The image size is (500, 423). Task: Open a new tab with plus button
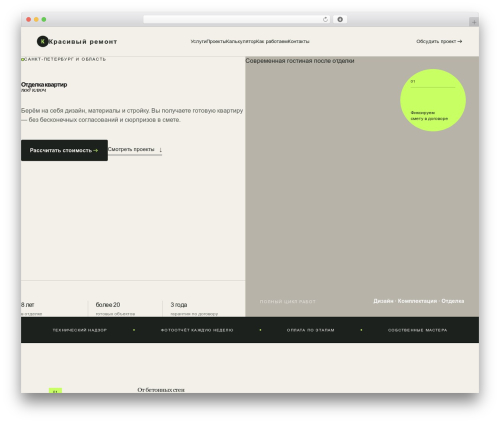coord(474,22)
